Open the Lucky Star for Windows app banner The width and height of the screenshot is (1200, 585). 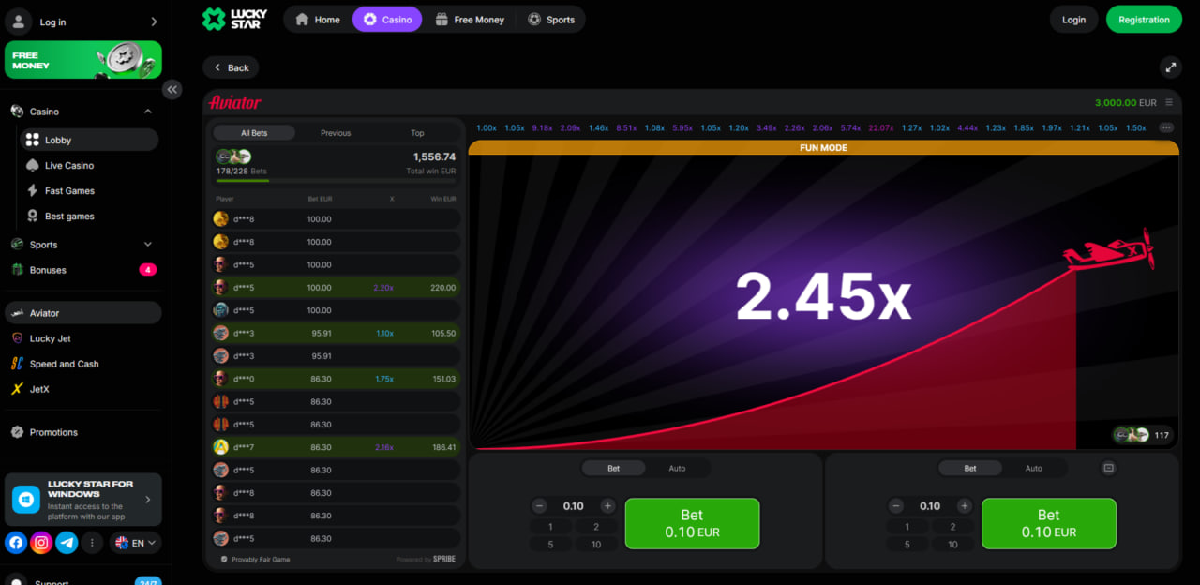click(83, 499)
